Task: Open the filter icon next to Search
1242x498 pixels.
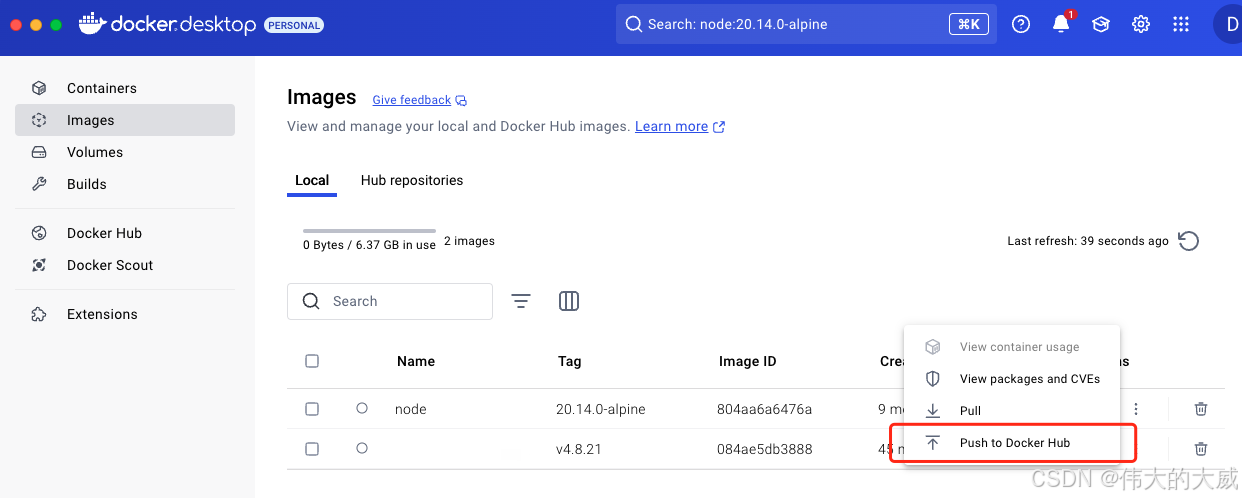Action: pyautogui.click(x=521, y=301)
